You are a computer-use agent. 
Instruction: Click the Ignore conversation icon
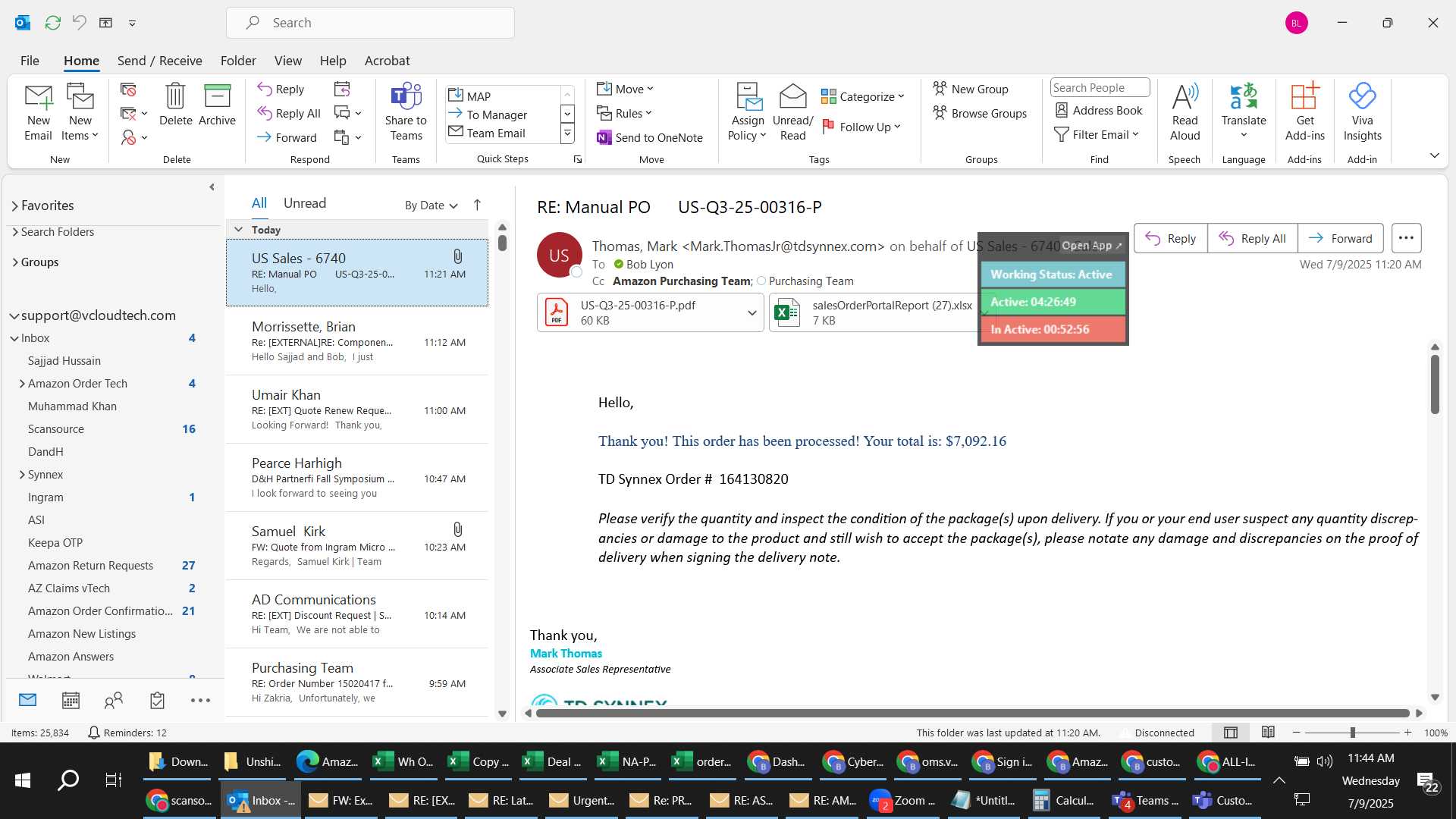tap(128, 89)
